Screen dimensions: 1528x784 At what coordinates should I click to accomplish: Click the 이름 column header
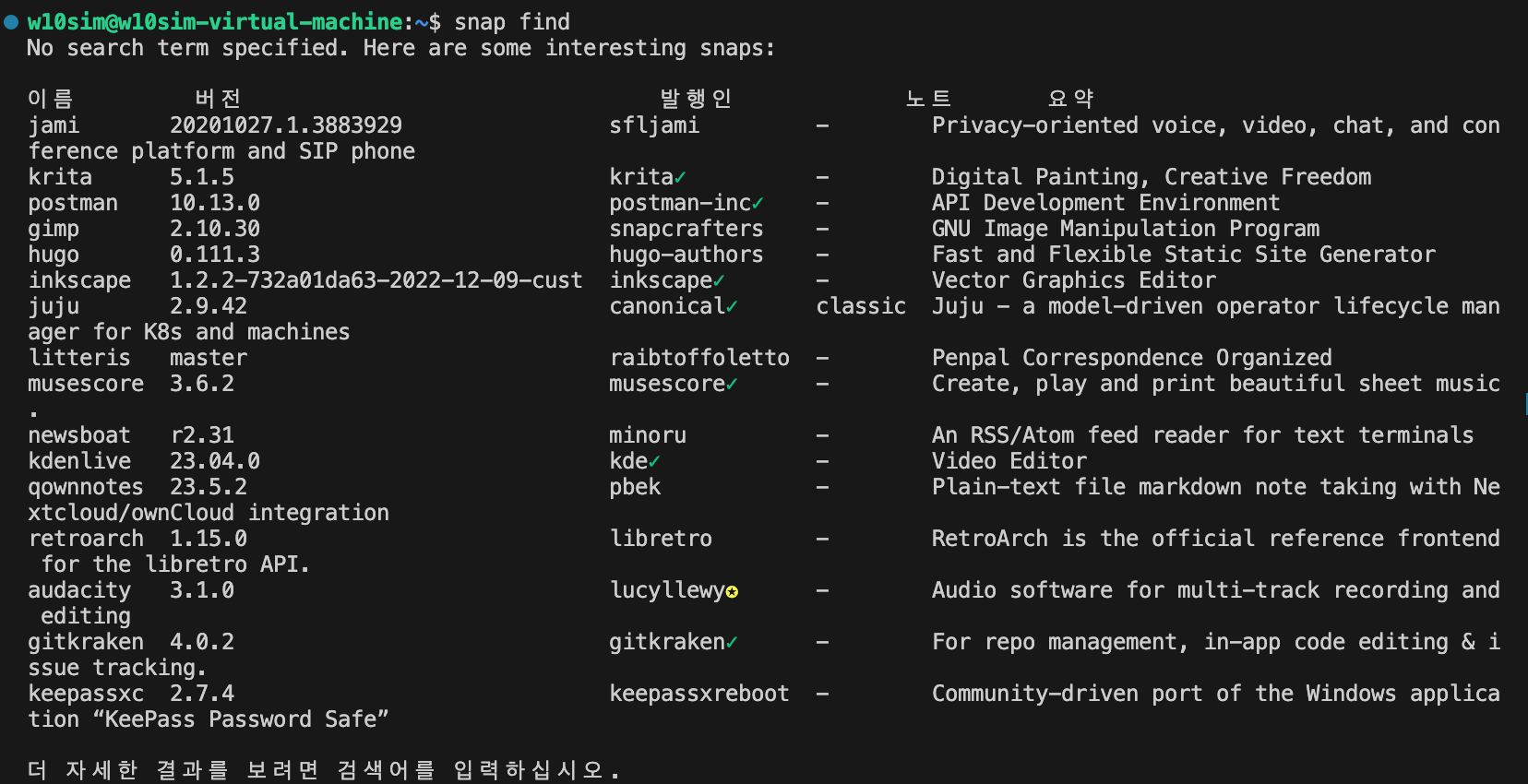click(50, 99)
